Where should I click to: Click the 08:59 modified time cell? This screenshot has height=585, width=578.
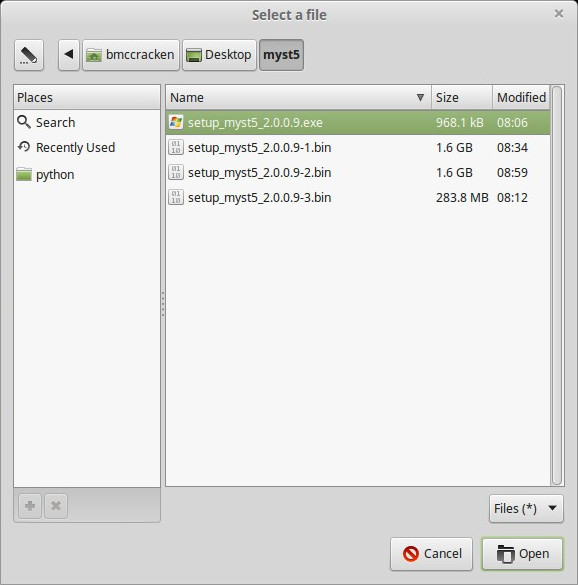[512, 172]
